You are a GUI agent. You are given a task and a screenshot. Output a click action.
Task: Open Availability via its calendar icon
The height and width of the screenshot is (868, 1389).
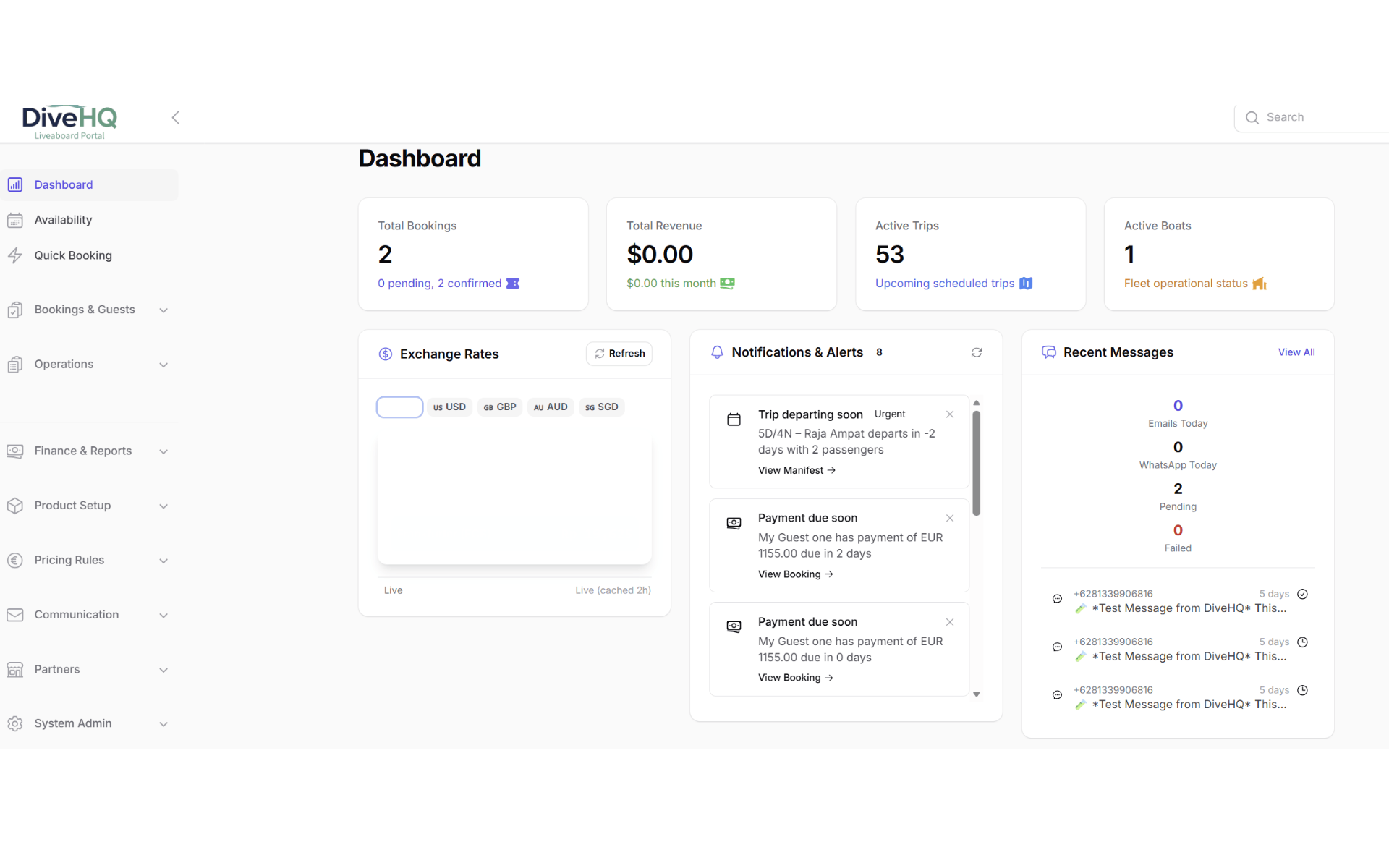(x=16, y=220)
